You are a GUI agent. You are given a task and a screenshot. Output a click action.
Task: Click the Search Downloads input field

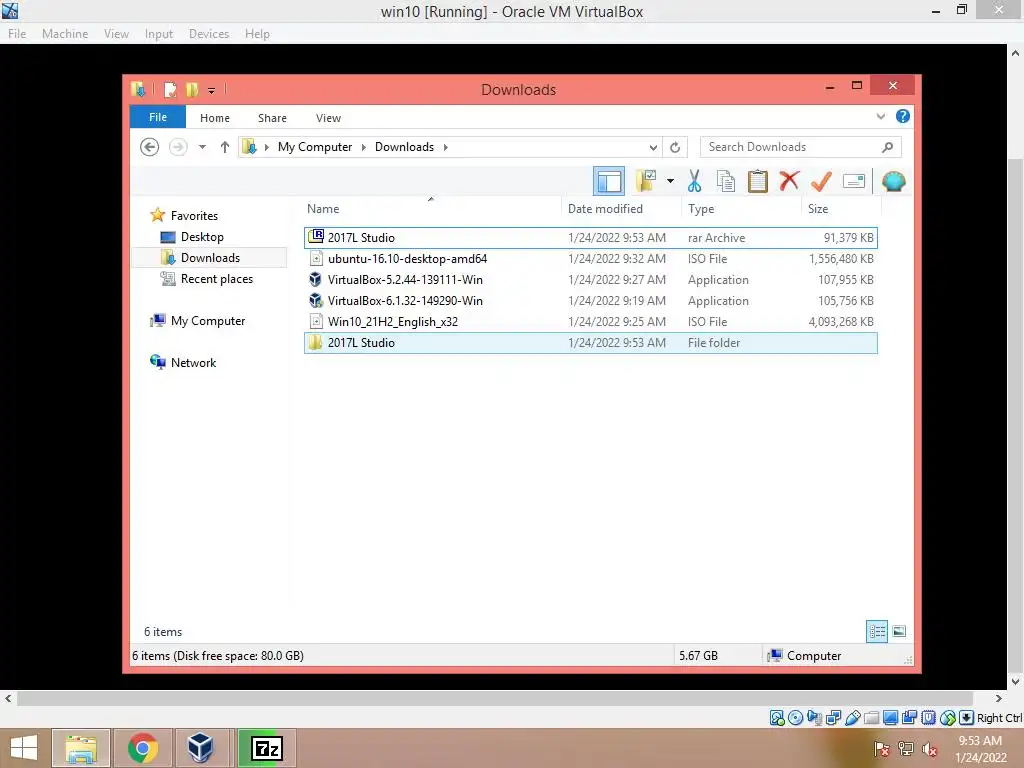(801, 147)
